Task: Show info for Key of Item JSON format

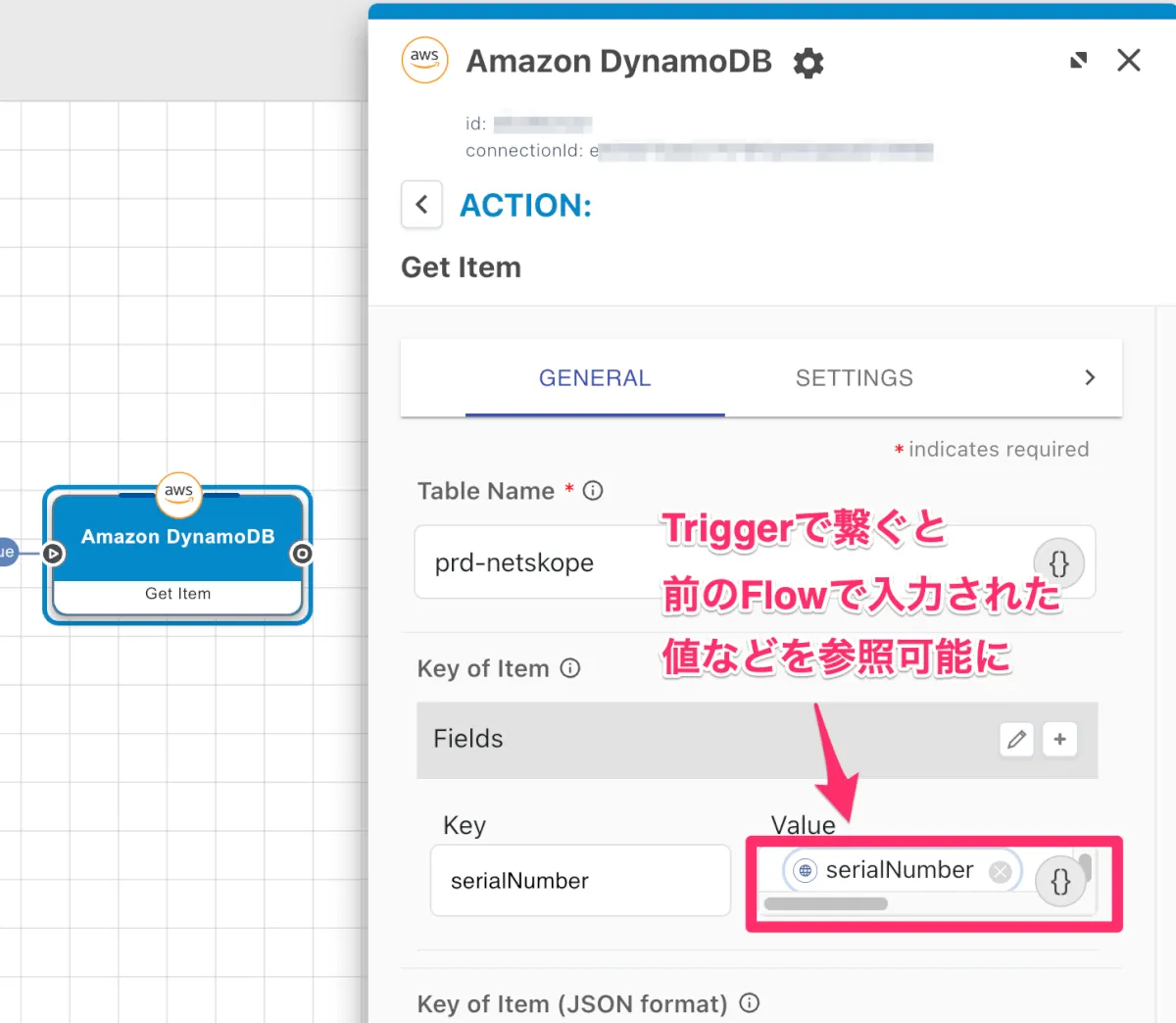Action: click(750, 1003)
